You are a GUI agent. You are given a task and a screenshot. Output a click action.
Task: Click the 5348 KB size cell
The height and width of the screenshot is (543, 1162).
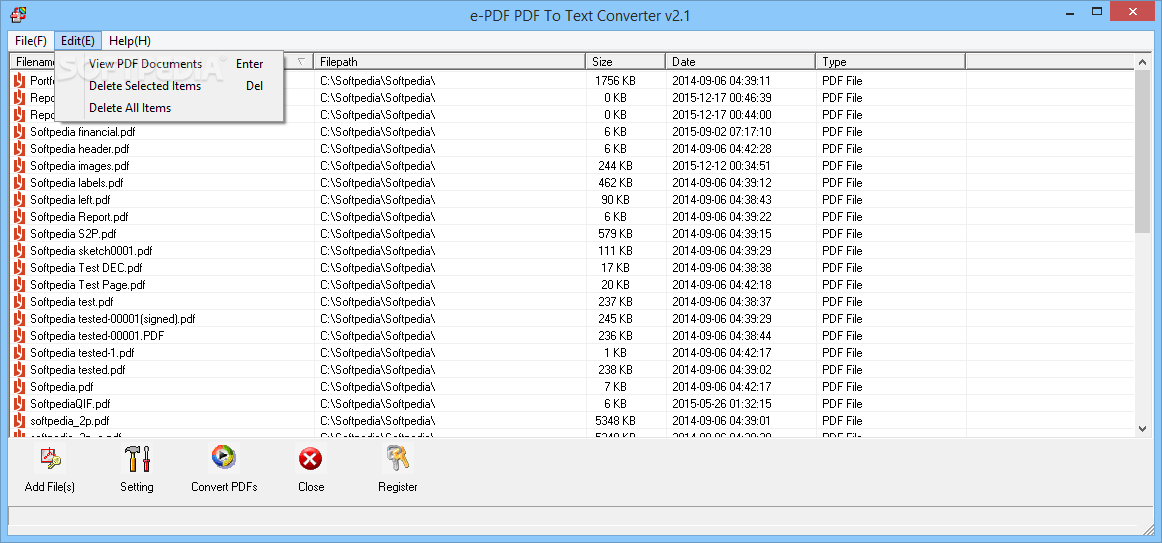tap(615, 422)
